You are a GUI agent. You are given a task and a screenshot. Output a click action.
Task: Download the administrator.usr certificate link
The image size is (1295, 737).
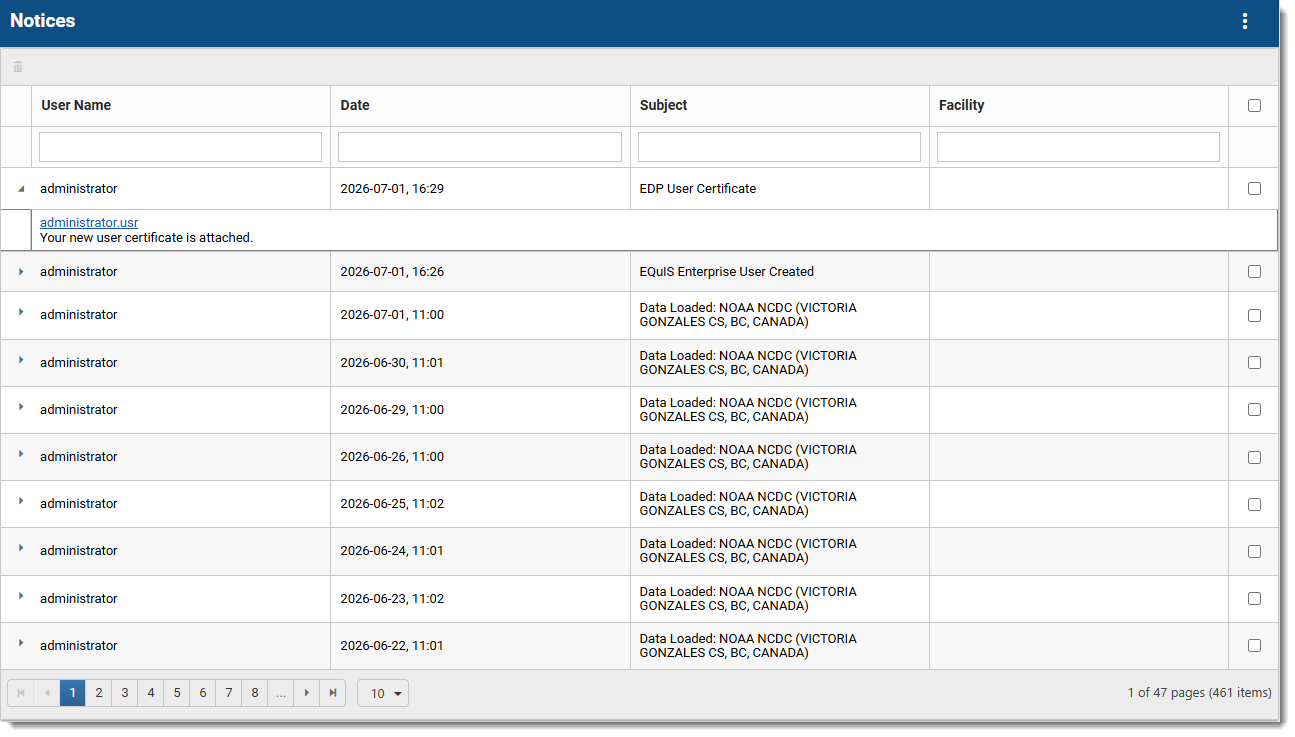pos(89,223)
